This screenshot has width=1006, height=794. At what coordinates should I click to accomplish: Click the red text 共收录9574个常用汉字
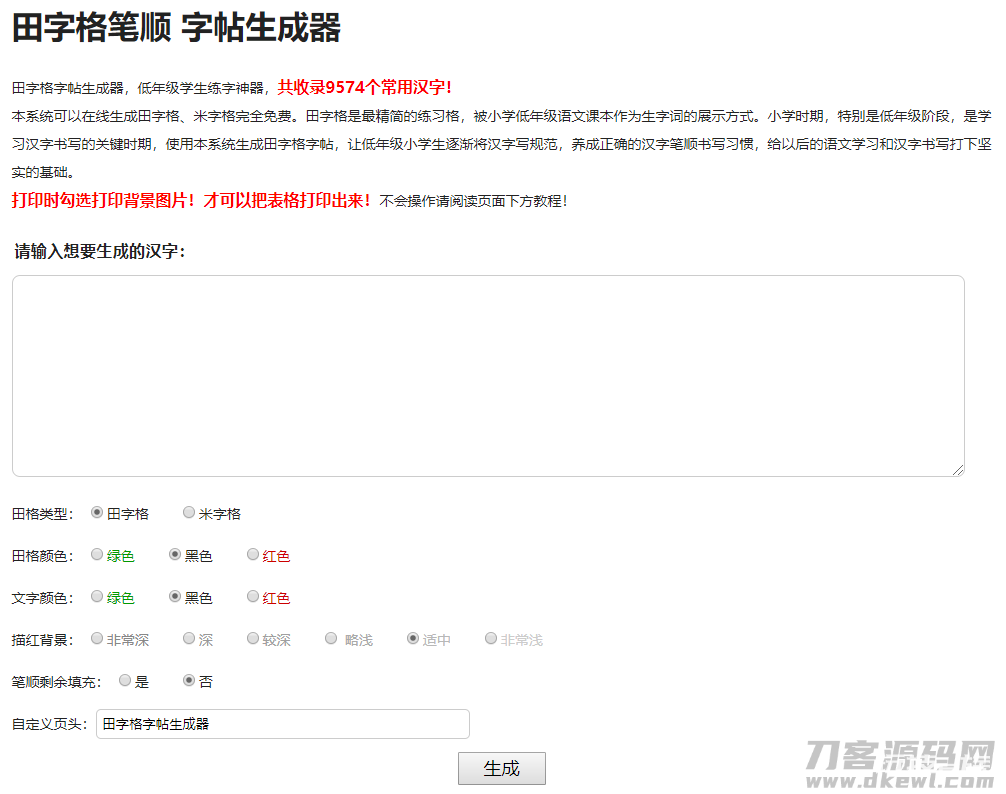click(x=364, y=87)
